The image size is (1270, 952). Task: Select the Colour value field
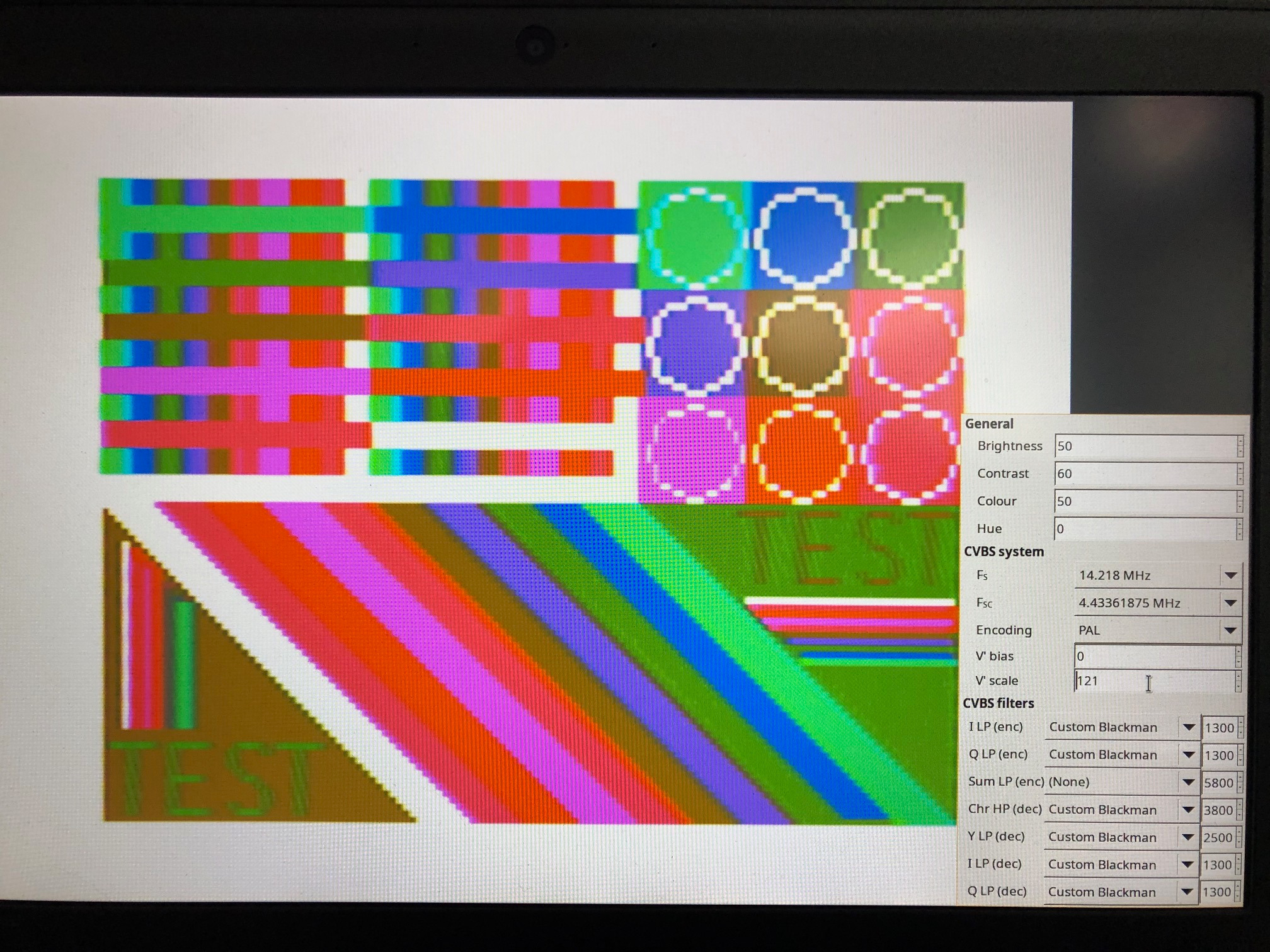1144,501
